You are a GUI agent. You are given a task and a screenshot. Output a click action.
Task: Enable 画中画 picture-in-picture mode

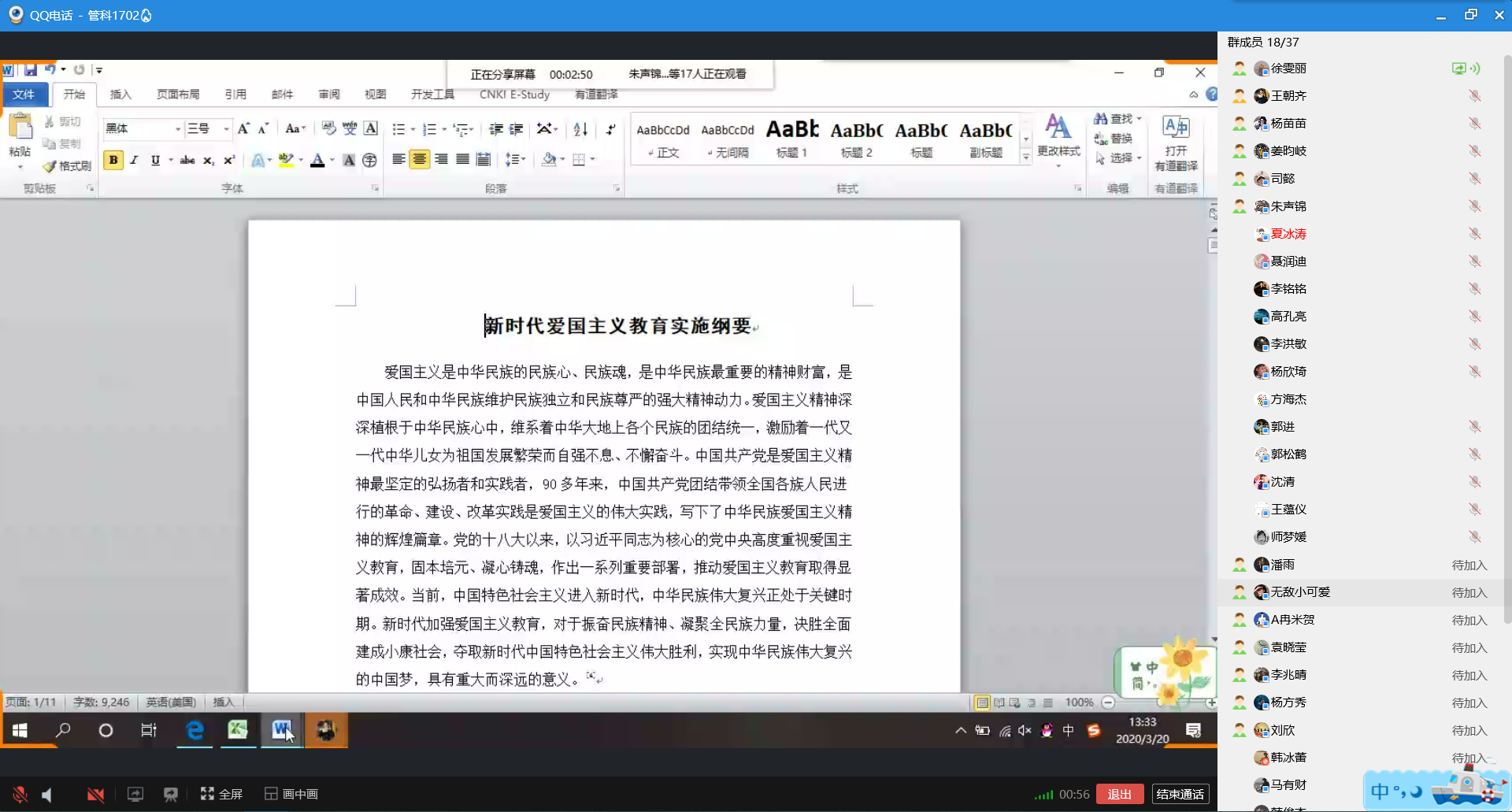291,794
